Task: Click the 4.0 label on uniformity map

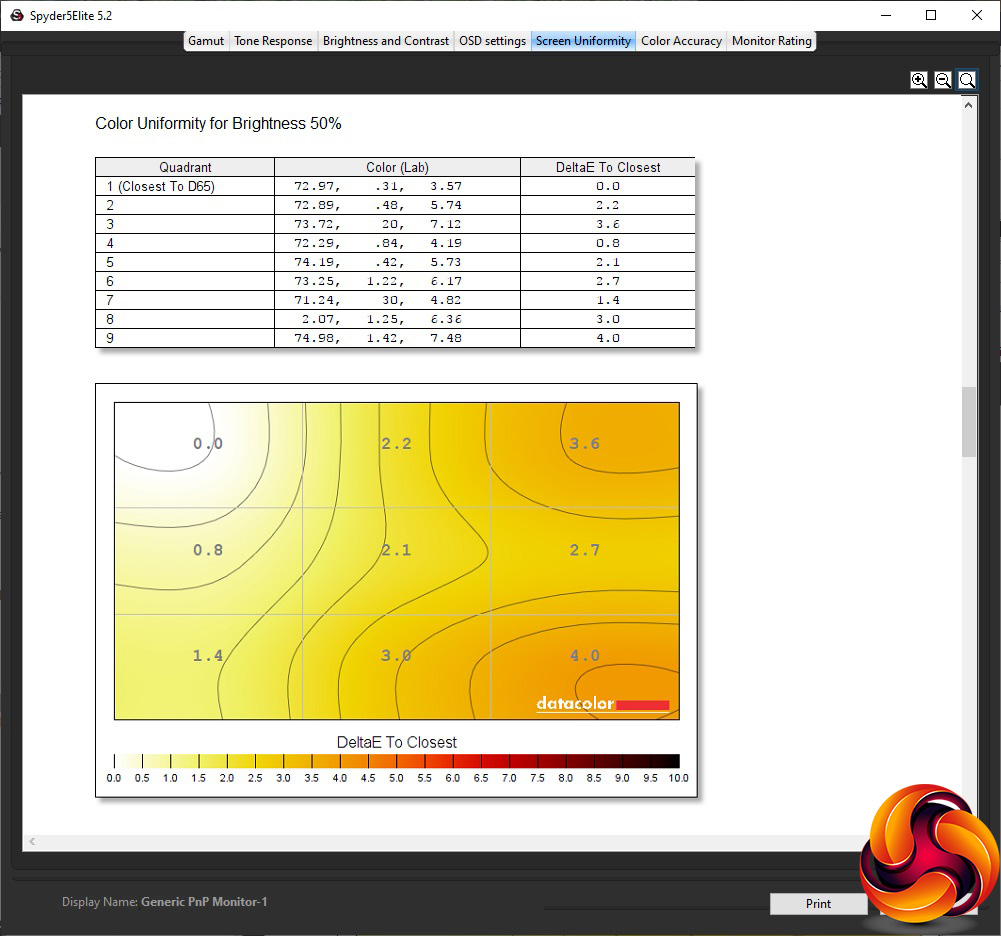Action: [x=585, y=656]
